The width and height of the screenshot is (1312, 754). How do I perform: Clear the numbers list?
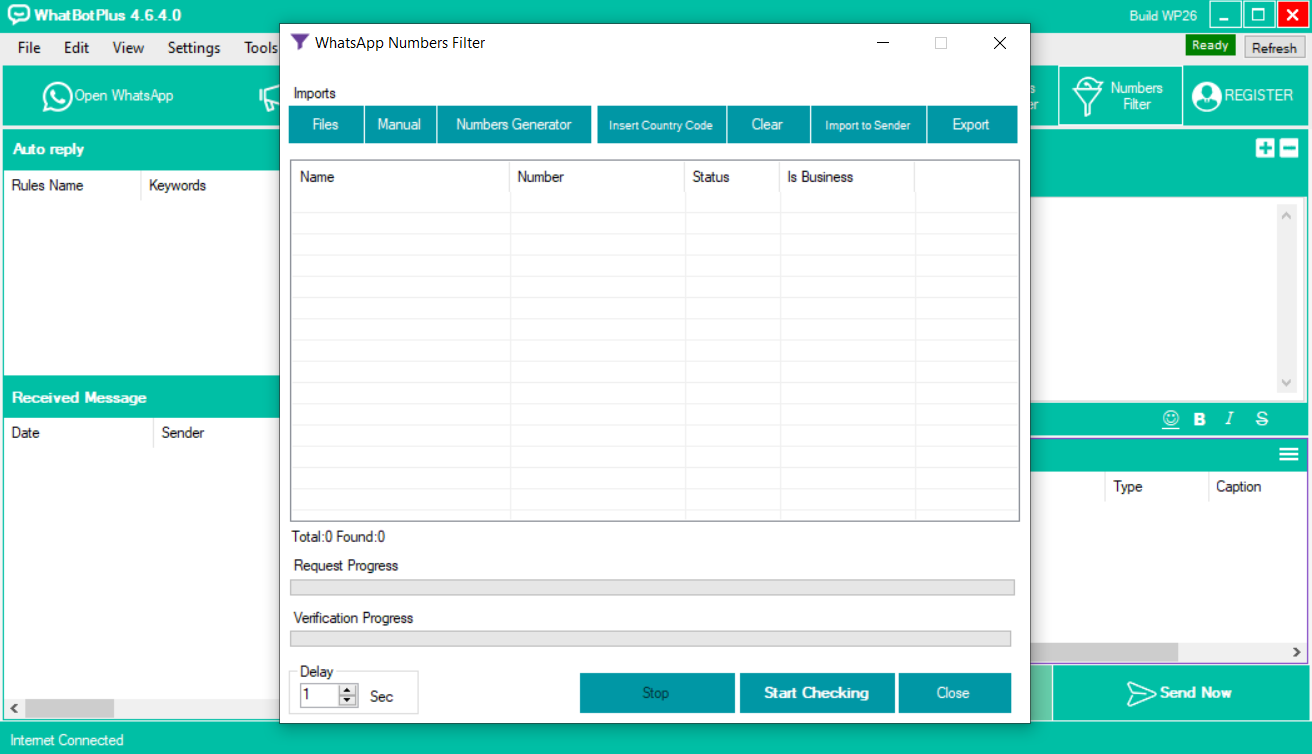(x=767, y=125)
